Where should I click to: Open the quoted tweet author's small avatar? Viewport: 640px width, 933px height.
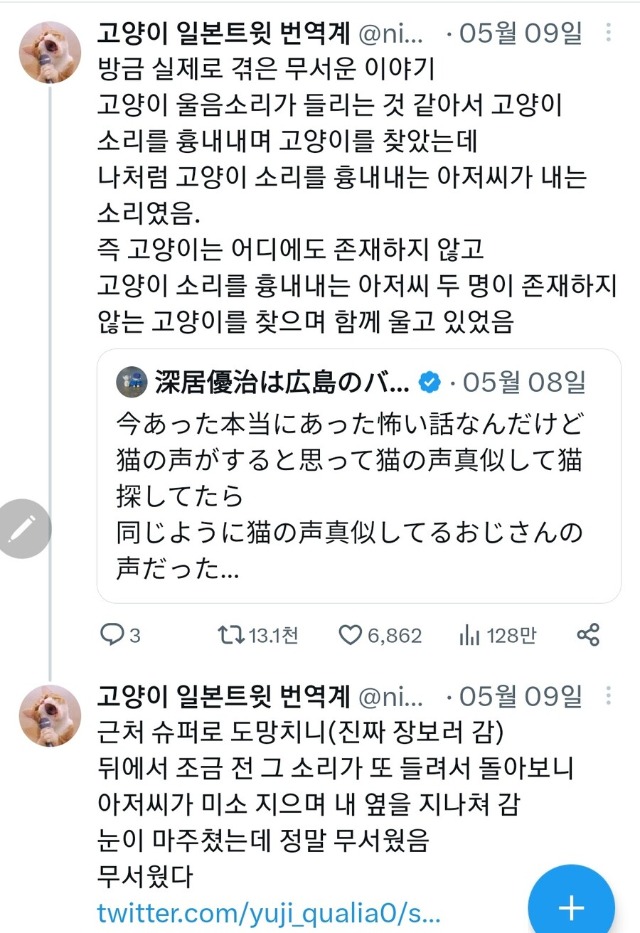click(x=131, y=381)
